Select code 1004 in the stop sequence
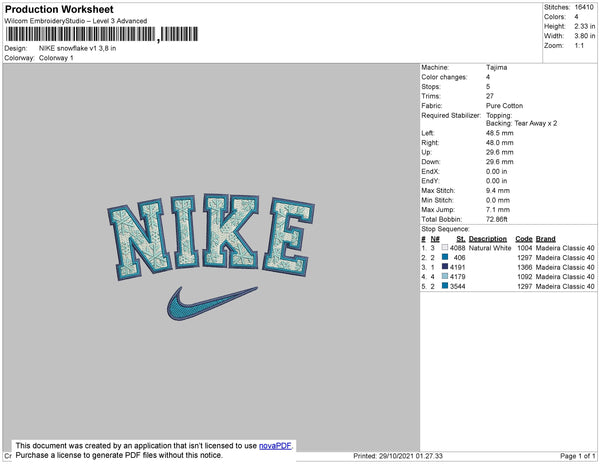 [525, 248]
